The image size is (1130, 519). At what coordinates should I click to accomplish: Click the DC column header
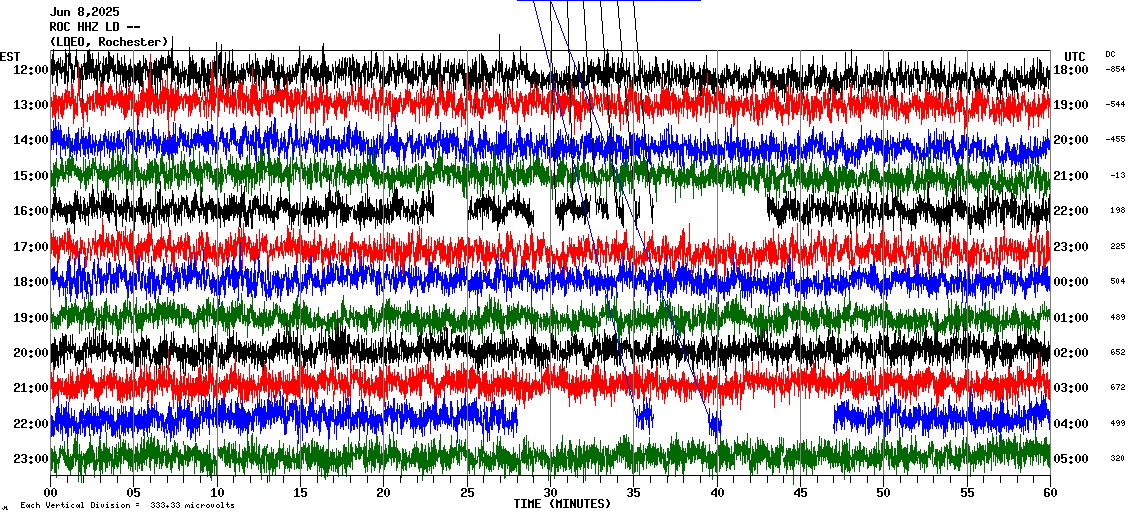pos(1110,54)
